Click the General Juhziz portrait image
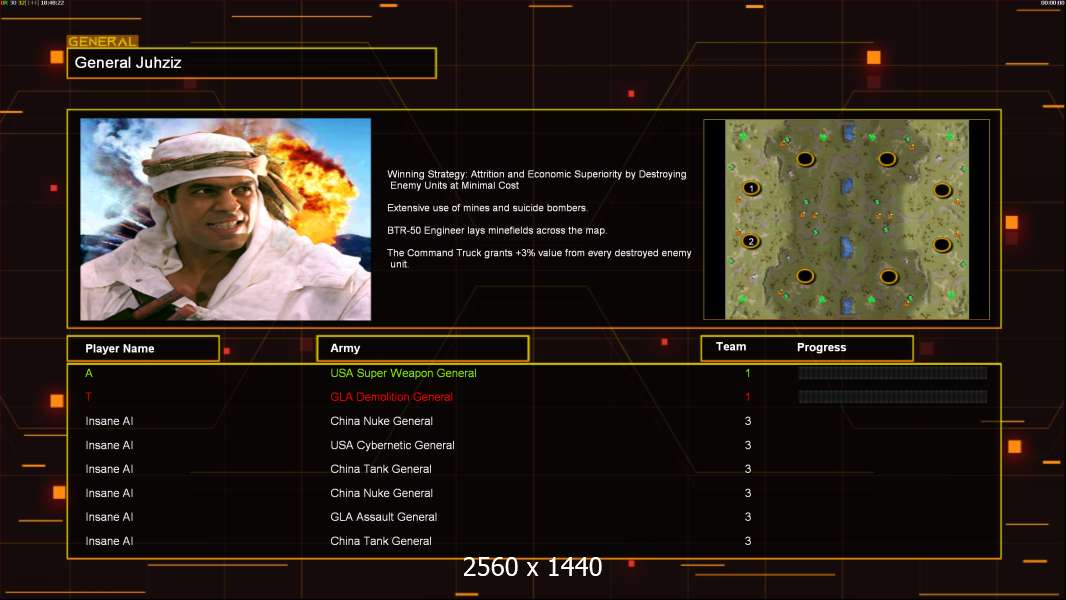Screen dimensions: 1066x600 coord(226,219)
